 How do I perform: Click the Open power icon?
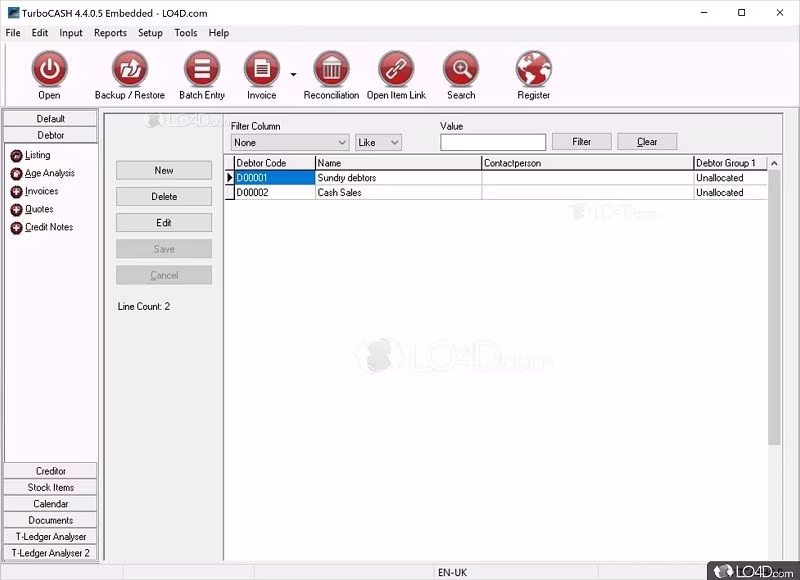[49, 68]
